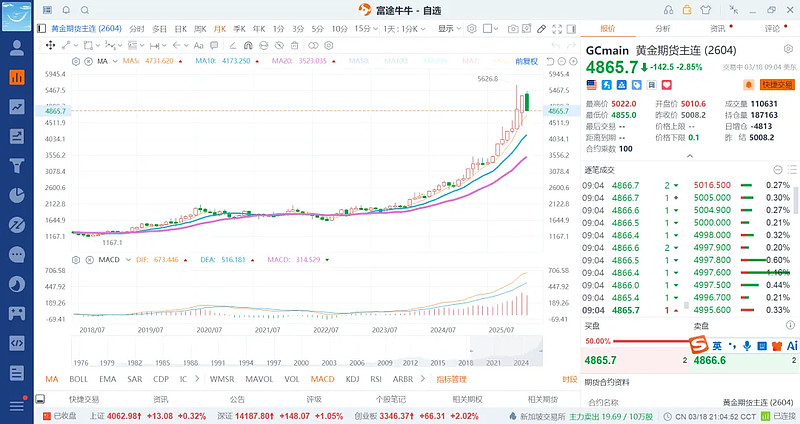
Task: Open the skin theme shirt icon
Action: point(706,10)
